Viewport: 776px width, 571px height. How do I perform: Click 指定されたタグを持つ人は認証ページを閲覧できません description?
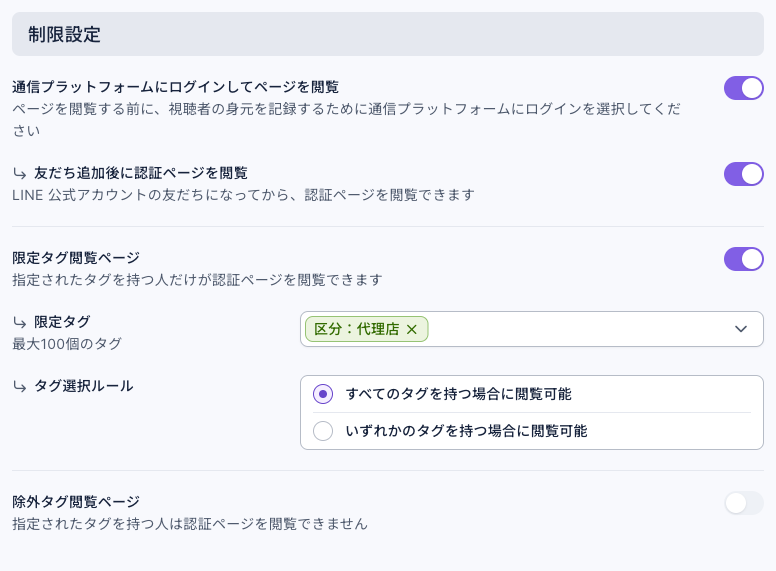pos(190,523)
